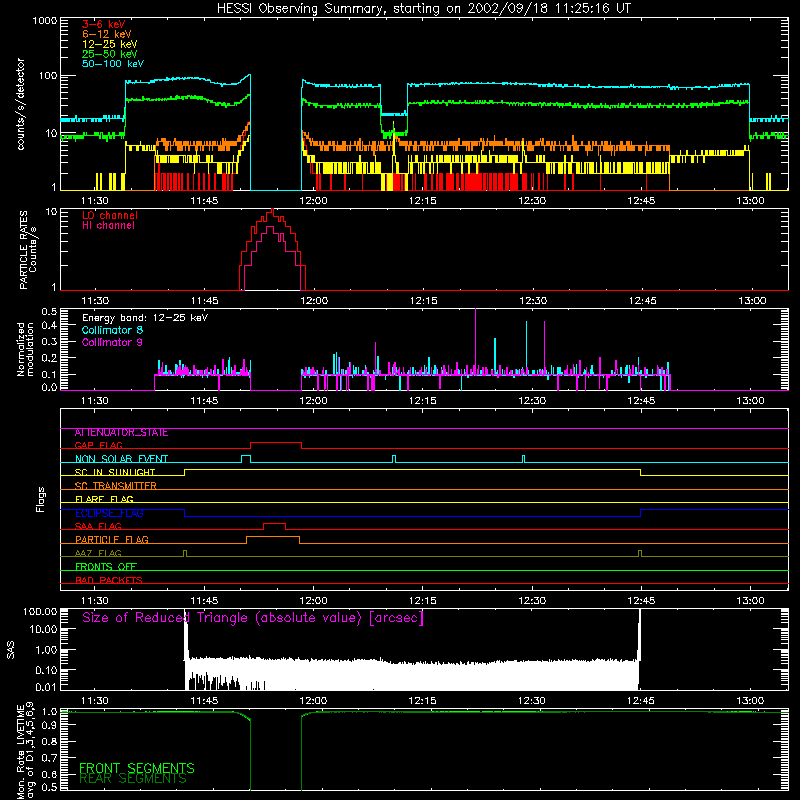
Task: Click the SC_IN_SUNLIGHT flag label
Action: pyautogui.click(x=115, y=472)
